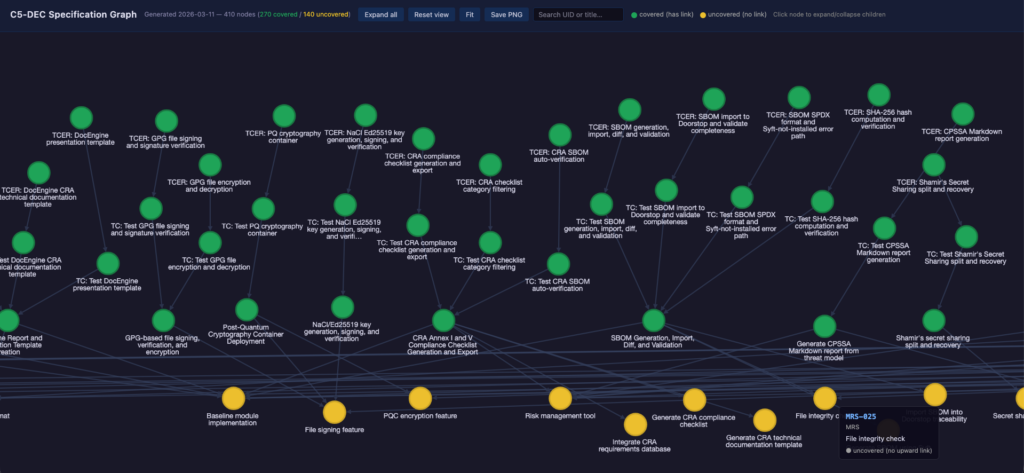Viewport: 1024px width, 473px height.
Task: Save graph with Save PNG button
Action: [x=505, y=15]
